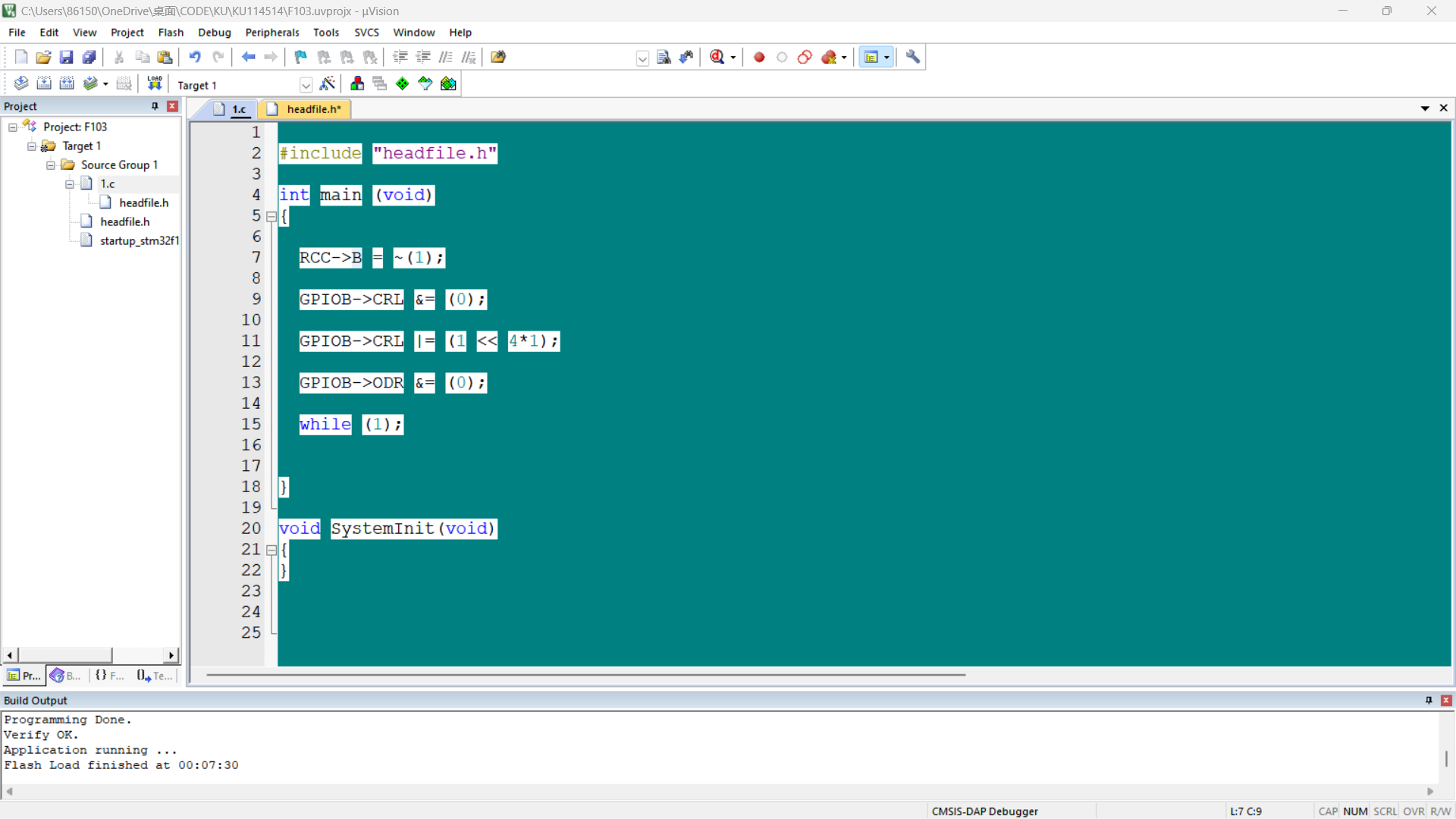Kill all breakpoints icon
Viewport: 1456px width, 819px height.
coord(829,57)
